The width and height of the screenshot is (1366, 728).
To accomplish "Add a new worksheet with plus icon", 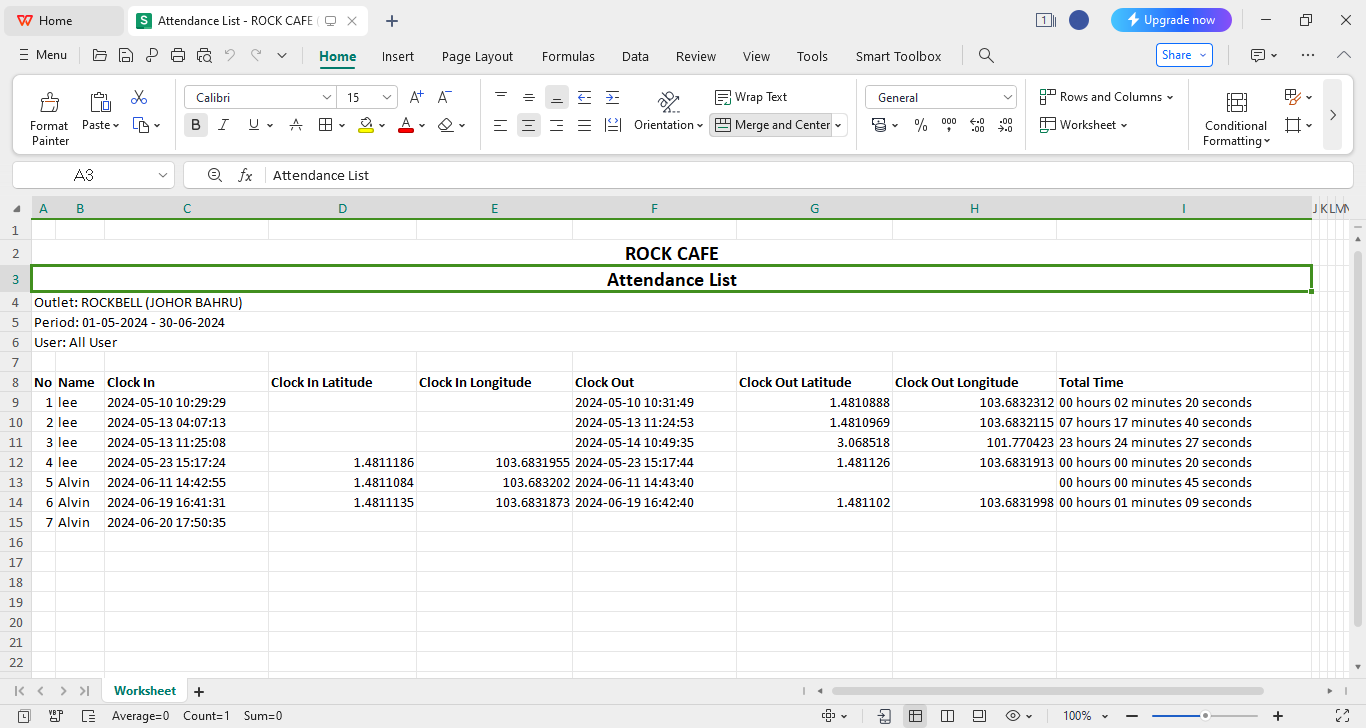I will (x=199, y=691).
